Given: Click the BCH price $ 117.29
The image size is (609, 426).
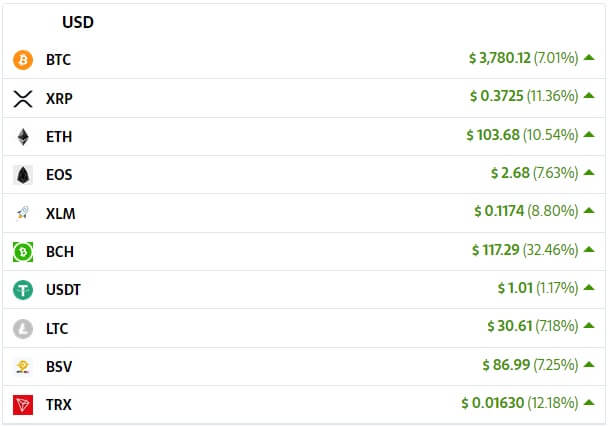Looking at the screenshot, I should 496,250.
